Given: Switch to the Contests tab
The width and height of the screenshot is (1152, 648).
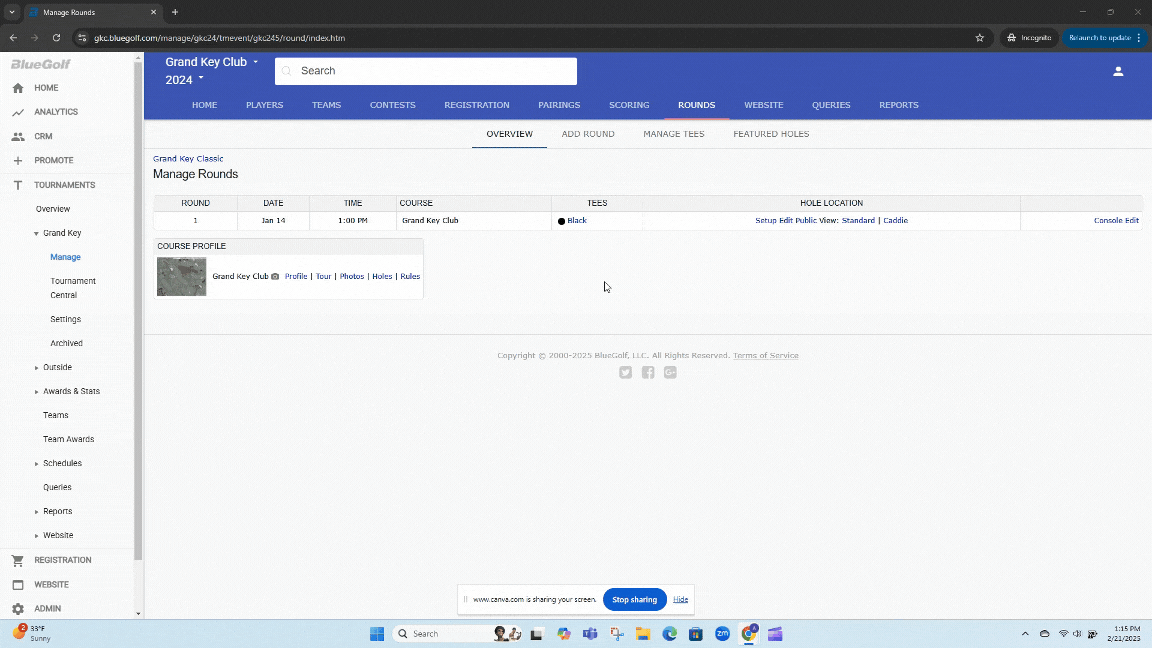Looking at the screenshot, I should point(392,105).
